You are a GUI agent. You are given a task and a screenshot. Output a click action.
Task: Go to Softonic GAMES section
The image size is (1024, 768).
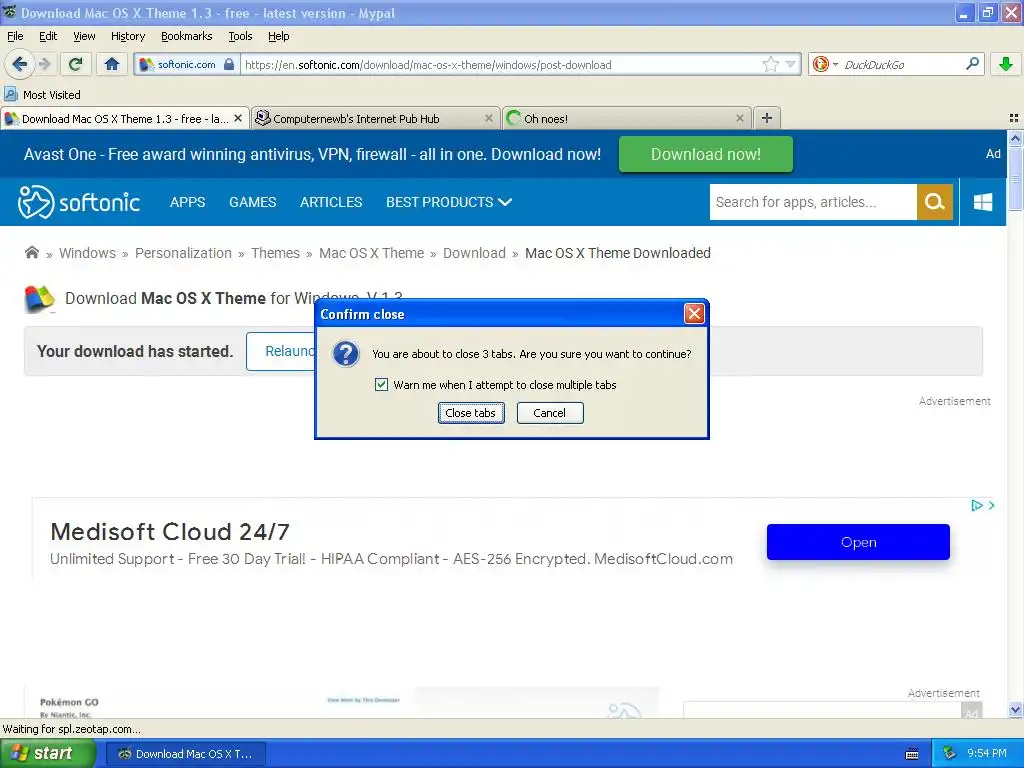[x=253, y=202]
